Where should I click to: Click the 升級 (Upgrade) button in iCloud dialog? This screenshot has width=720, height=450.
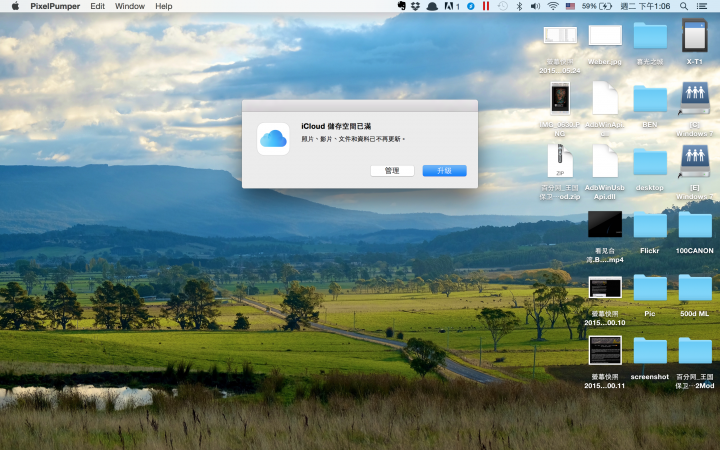(x=444, y=170)
